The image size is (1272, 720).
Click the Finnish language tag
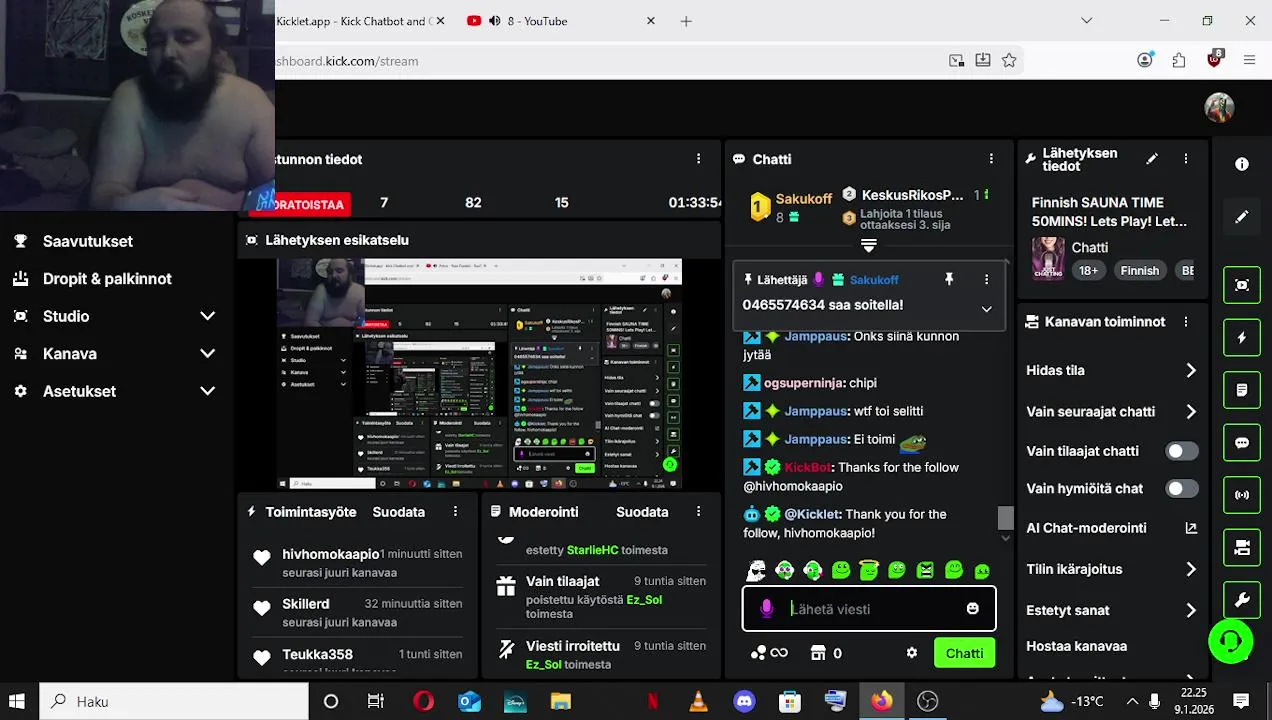1139,270
